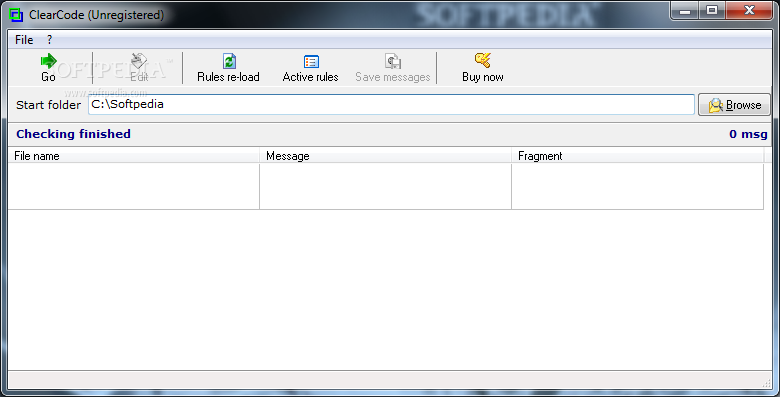Minimize the ClearCode window
The height and width of the screenshot is (397, 780).
685,10
